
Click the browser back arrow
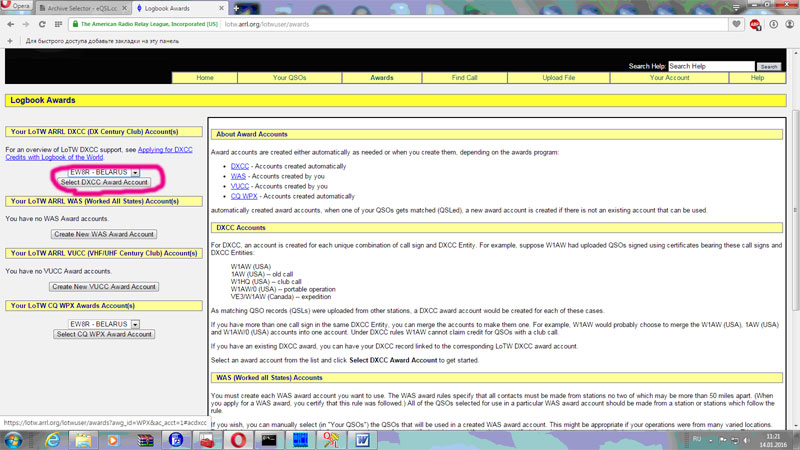tap(10, 24)
